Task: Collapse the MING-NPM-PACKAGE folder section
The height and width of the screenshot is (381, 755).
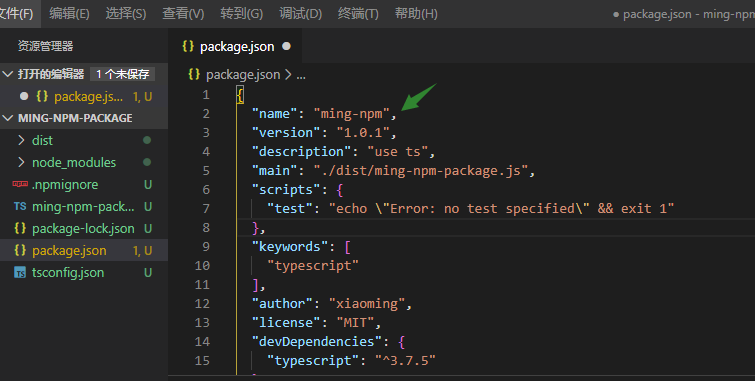Action: click(x=7, y=118)
